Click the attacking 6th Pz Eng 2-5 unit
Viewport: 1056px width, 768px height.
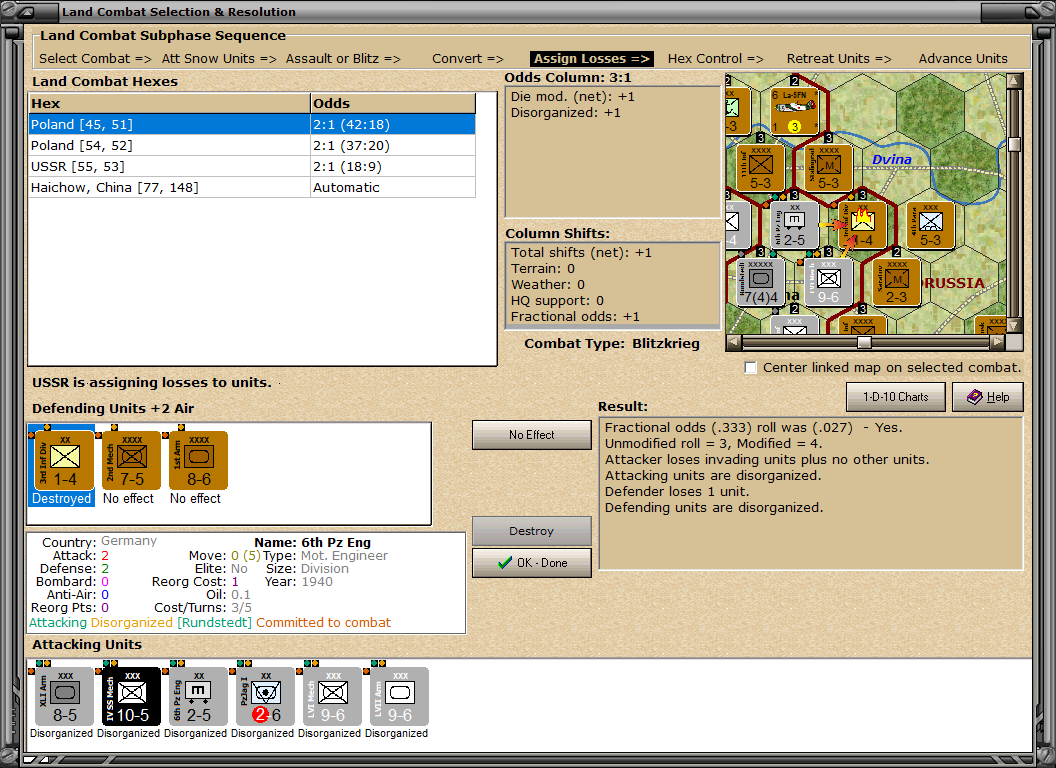click(198, 697)
